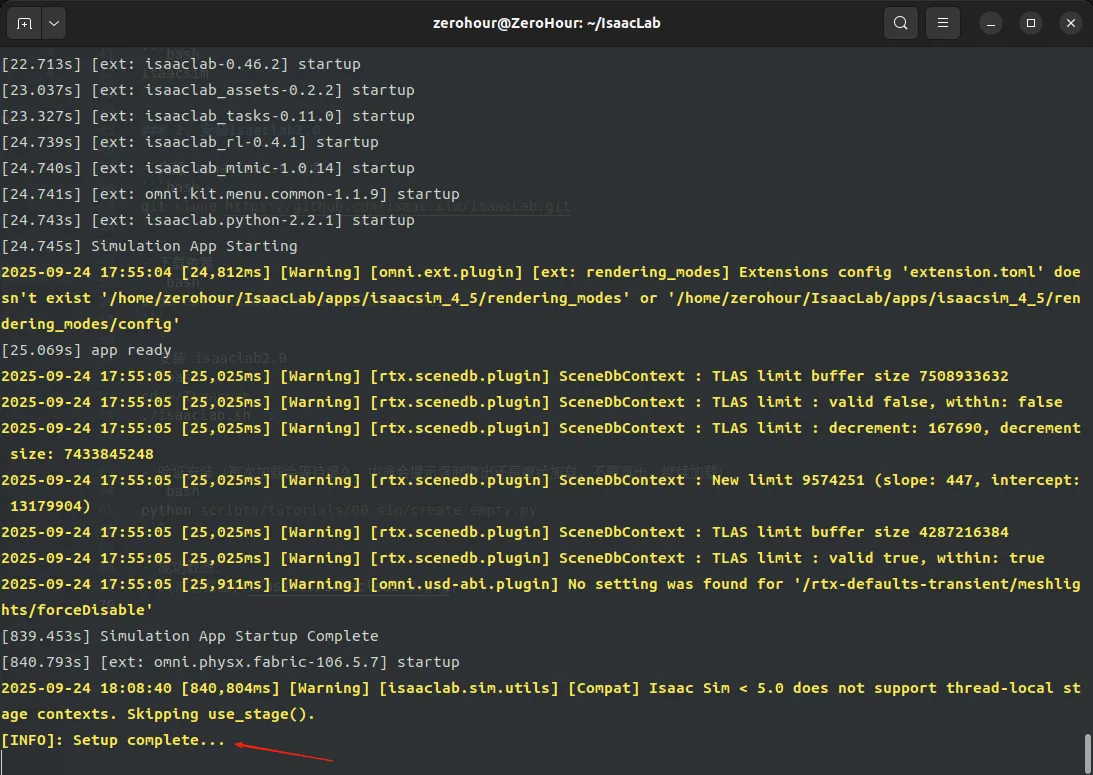Minimize the terminal window
The image size is (1093, 775).
[990, 23]
